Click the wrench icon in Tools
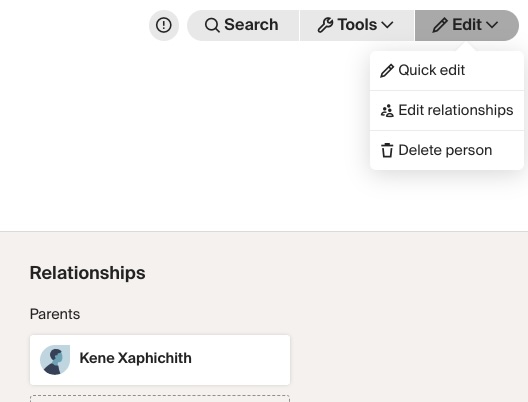Screen dimensions: 528x402 (x=325, y=25)
